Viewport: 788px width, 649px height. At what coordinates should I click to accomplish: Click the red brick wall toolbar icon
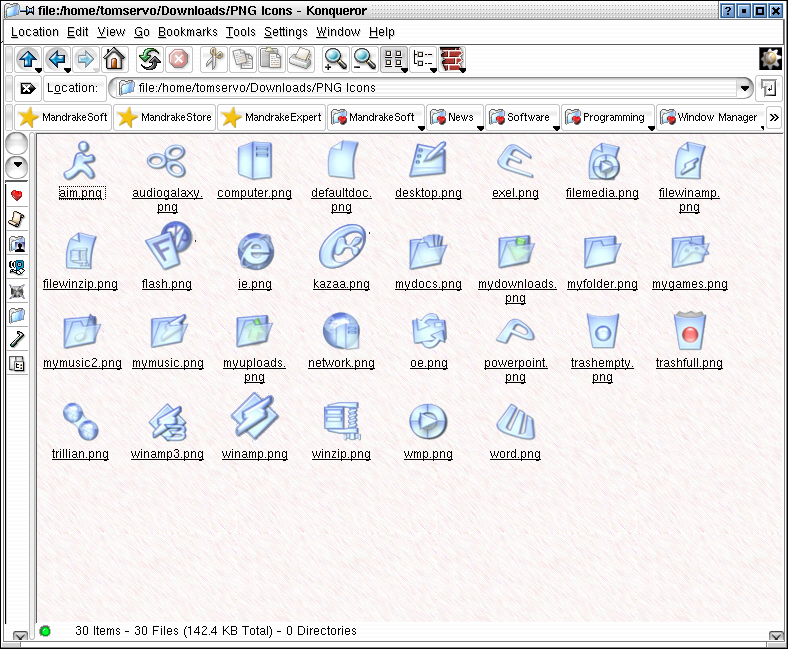point(452,59)
